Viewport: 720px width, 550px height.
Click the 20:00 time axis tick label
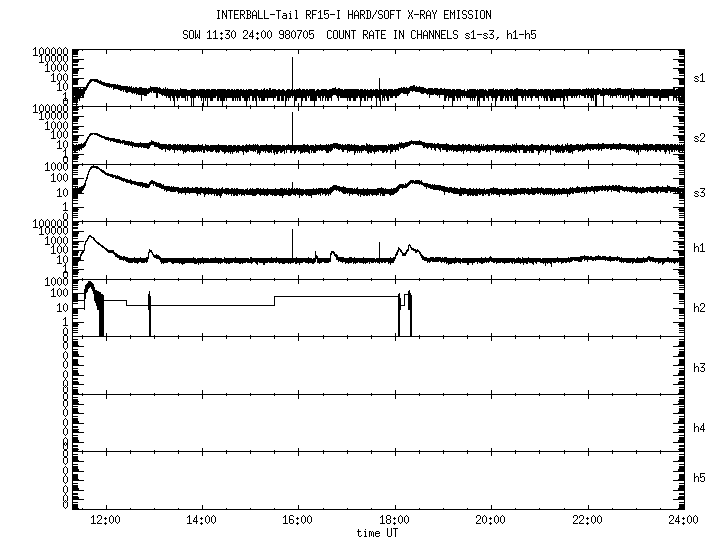point(490,520)
